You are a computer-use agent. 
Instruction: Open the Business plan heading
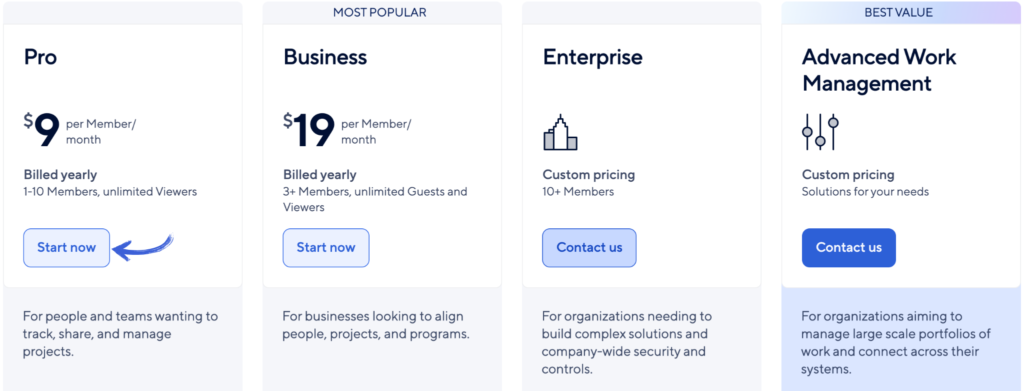[x=325, y=57]
